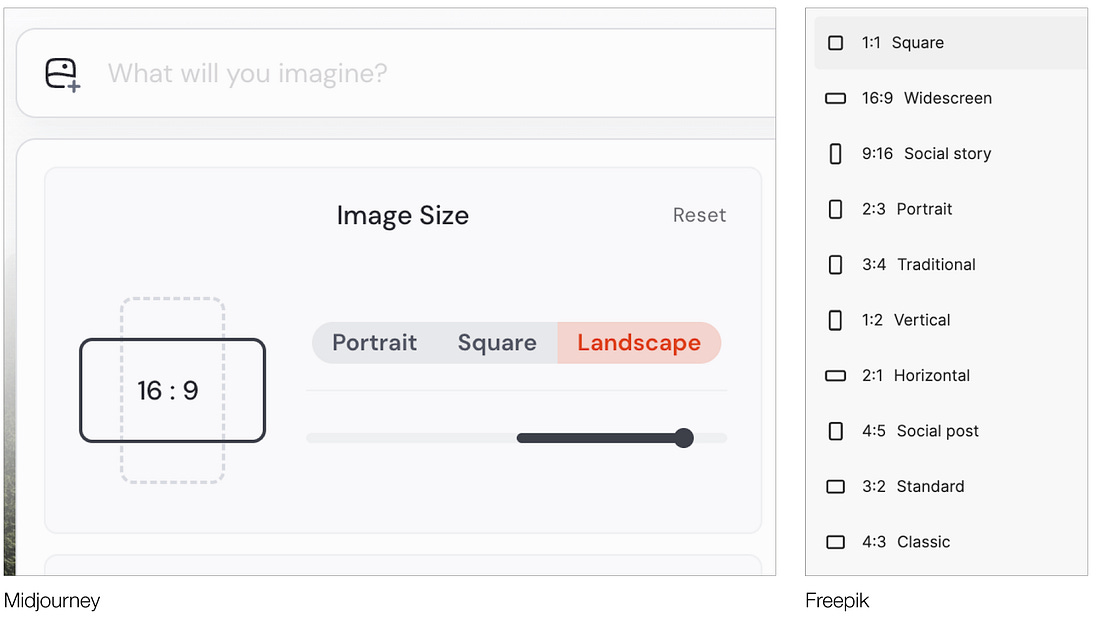The width and height of the screenshot is (1100, 625).
Task: Select the Landscape orientation option
Action: pos(639,343)
